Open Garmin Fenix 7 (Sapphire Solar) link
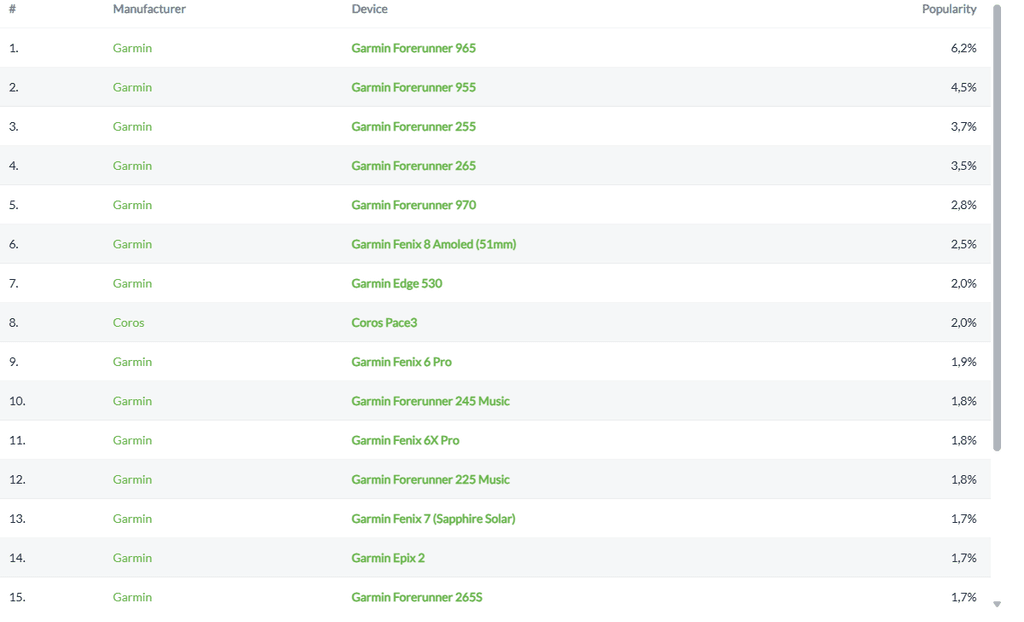This screenshot has height=622, width=1024. click(433, 518)
